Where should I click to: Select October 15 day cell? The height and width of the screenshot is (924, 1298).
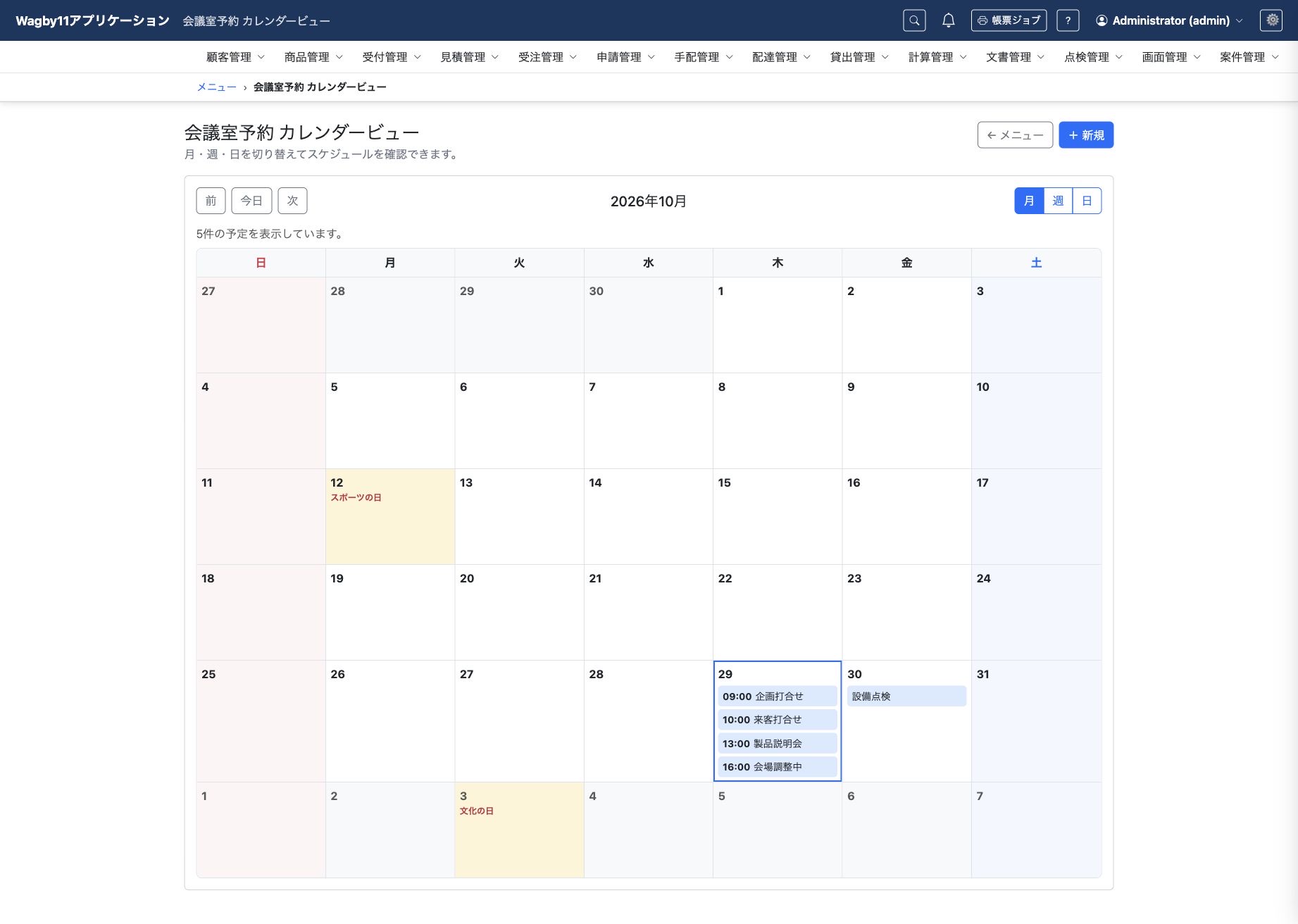click(778, 517)
